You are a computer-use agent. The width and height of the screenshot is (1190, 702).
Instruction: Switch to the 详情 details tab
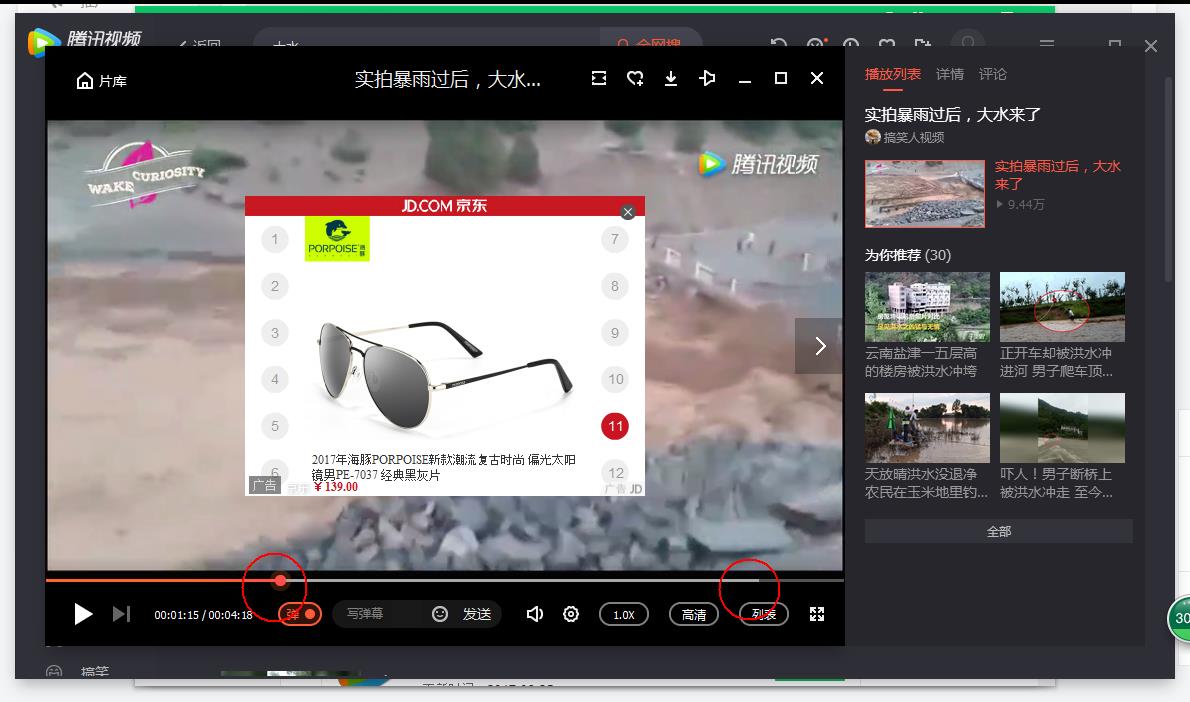click(x=949, y=74)
